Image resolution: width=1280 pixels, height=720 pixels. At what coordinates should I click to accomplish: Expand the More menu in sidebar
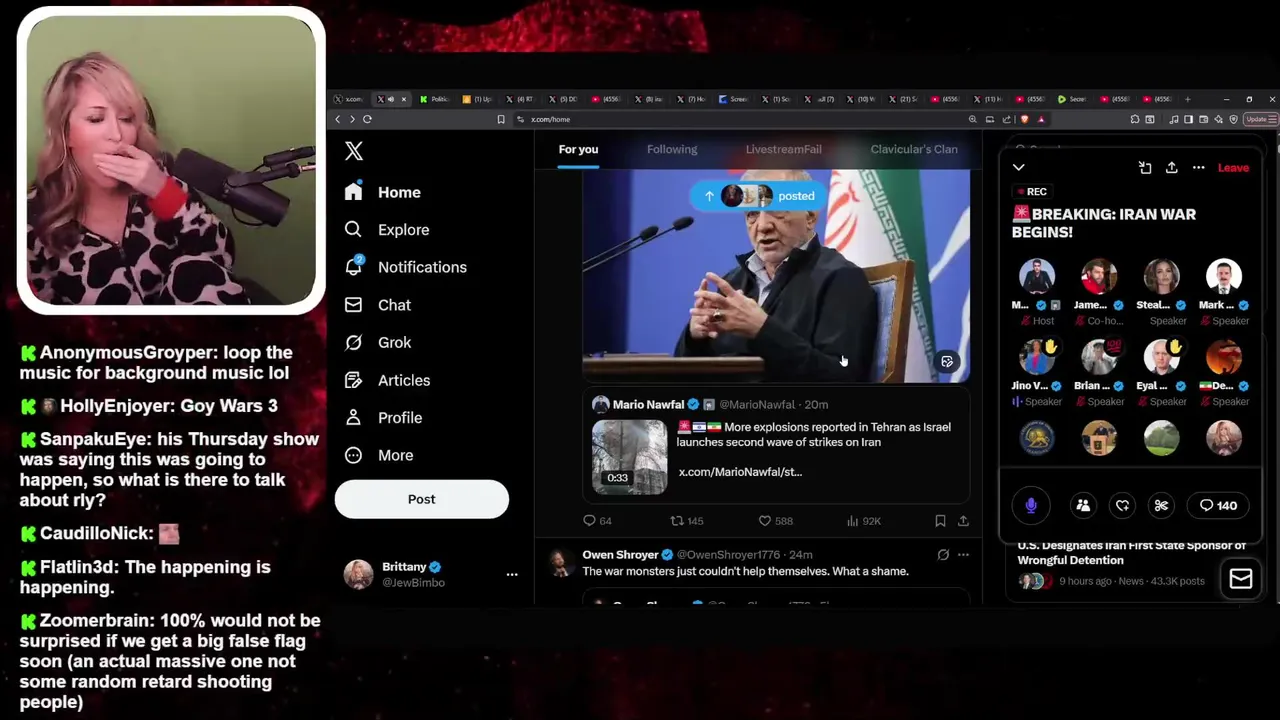click(x=379, y=455)
